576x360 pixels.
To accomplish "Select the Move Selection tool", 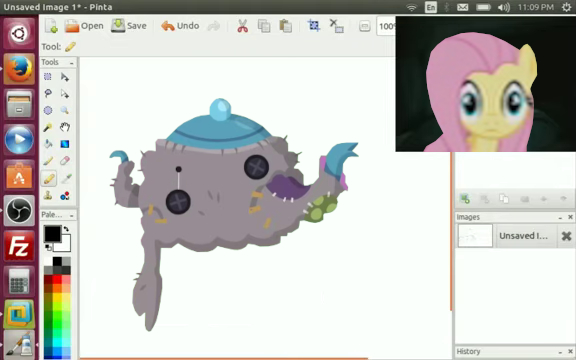I will [65, 94].
